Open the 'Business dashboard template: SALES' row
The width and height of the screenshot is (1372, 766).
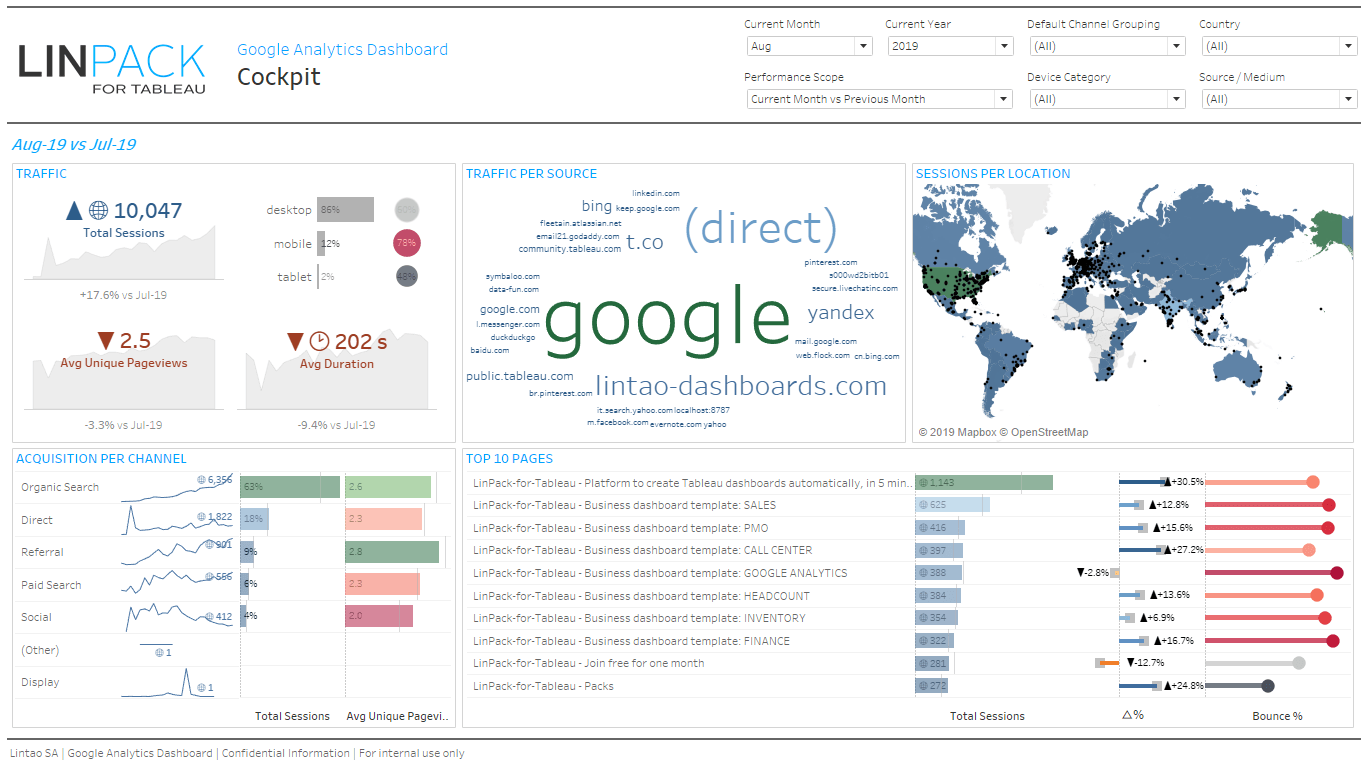(x=624, y=505)
